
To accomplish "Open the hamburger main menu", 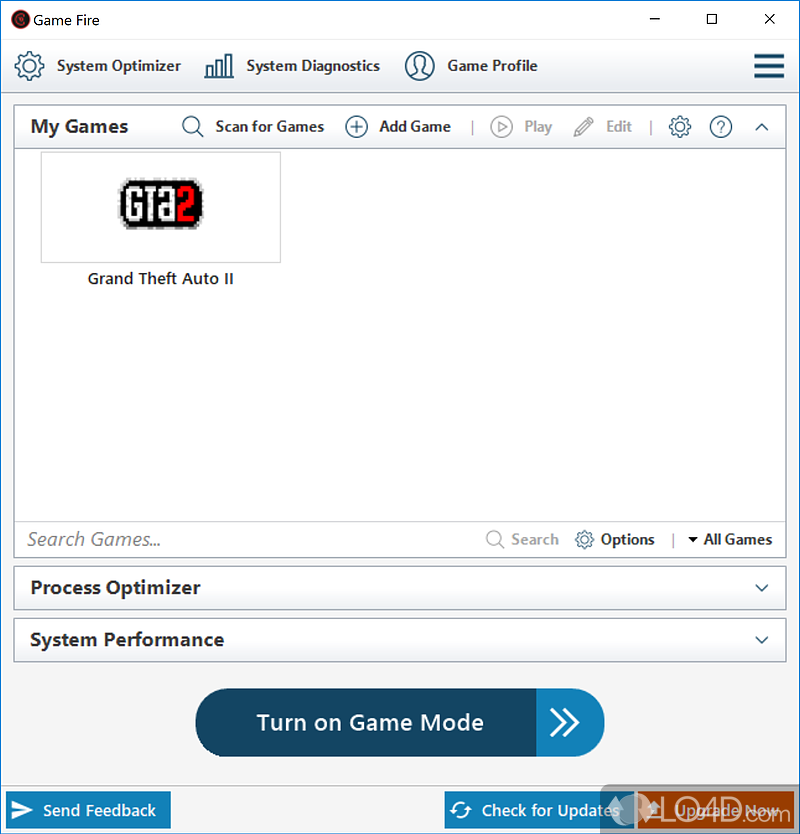I will (769, 66).
